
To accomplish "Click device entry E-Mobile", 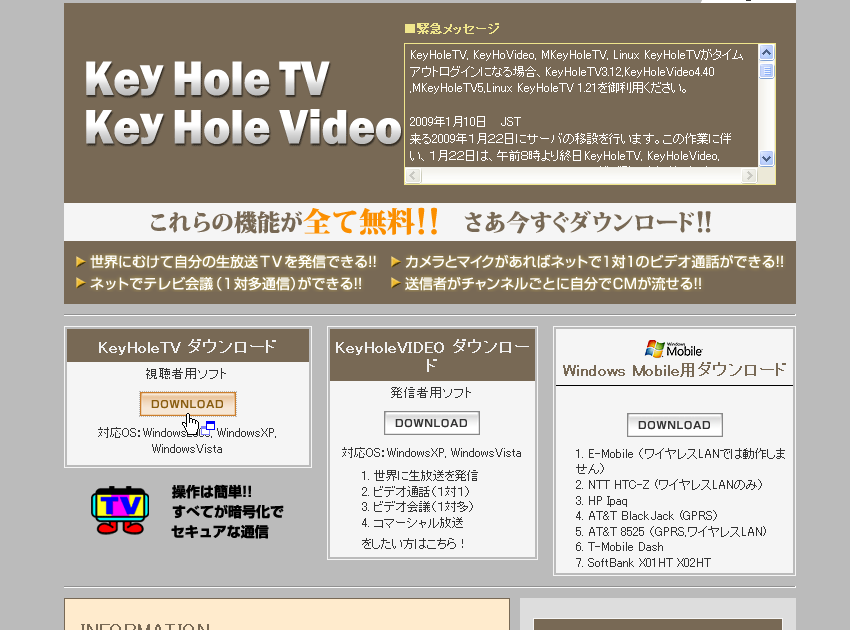I will (680, 461).
